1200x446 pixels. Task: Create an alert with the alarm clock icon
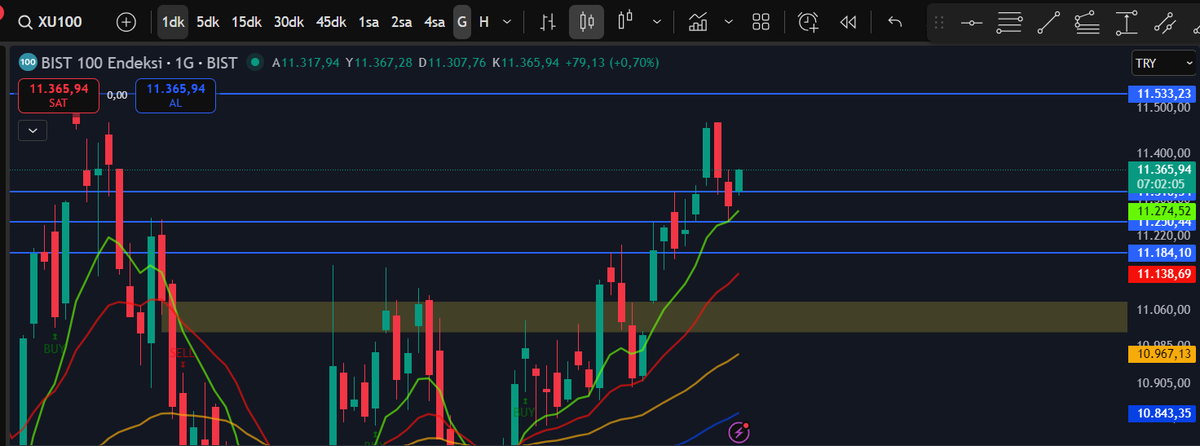808,21
